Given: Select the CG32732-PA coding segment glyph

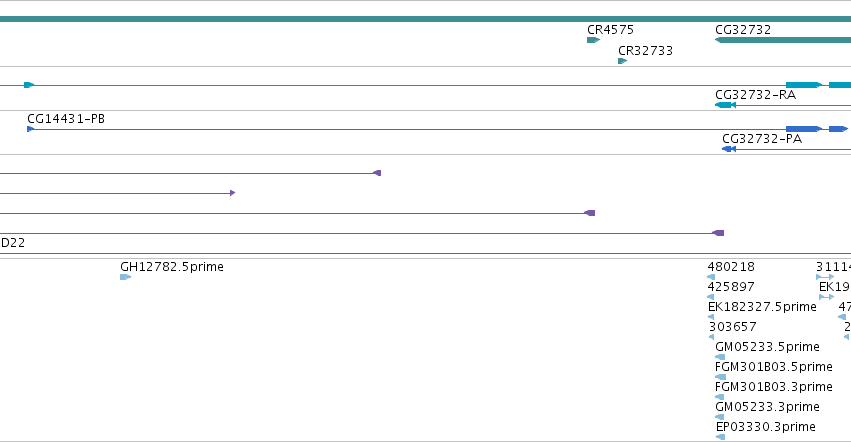Looking at the screenshot, I should [729, 149].
